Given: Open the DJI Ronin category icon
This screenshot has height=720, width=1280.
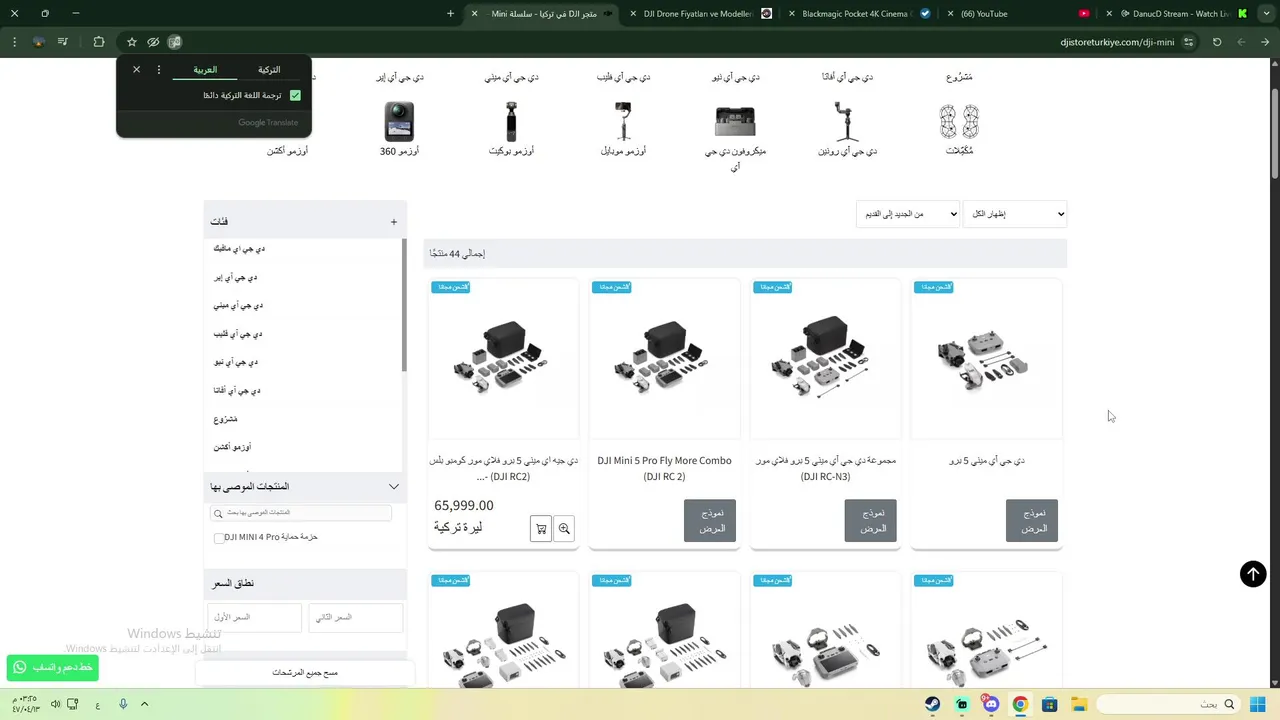Looking at the screenshot, I should (x=847, y=122).
